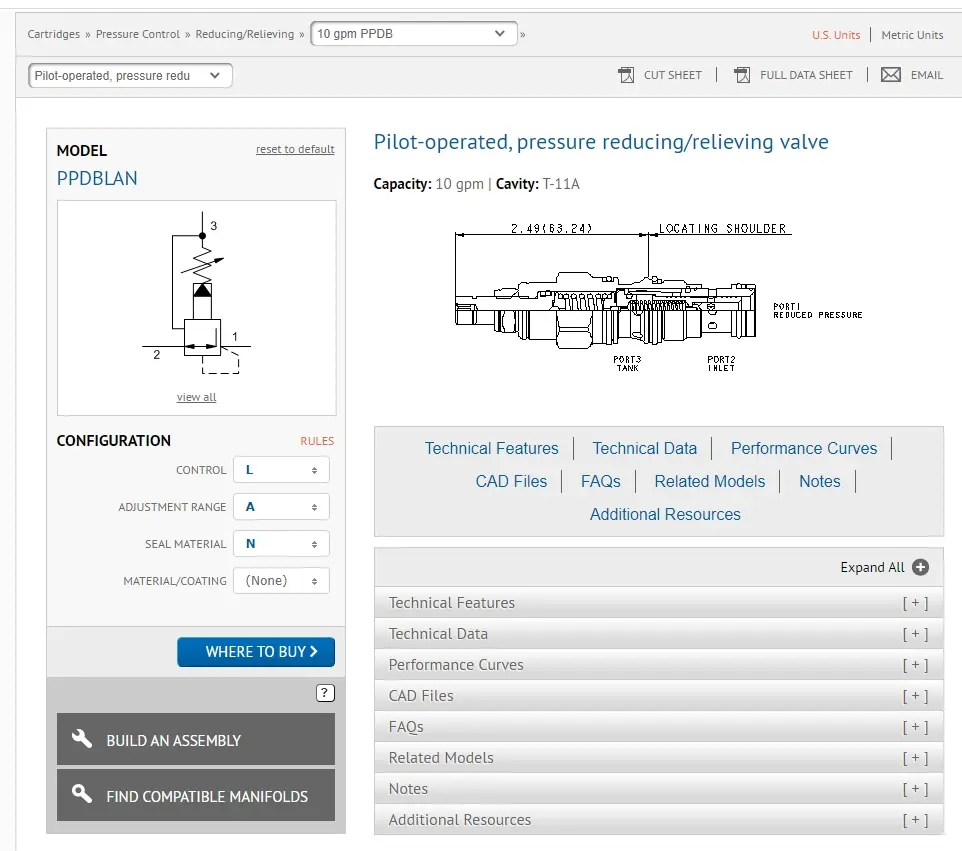Open the Seal Material N selector
Image resolution: width=962 pixels, height=851 pixels.
click(281, 544)
